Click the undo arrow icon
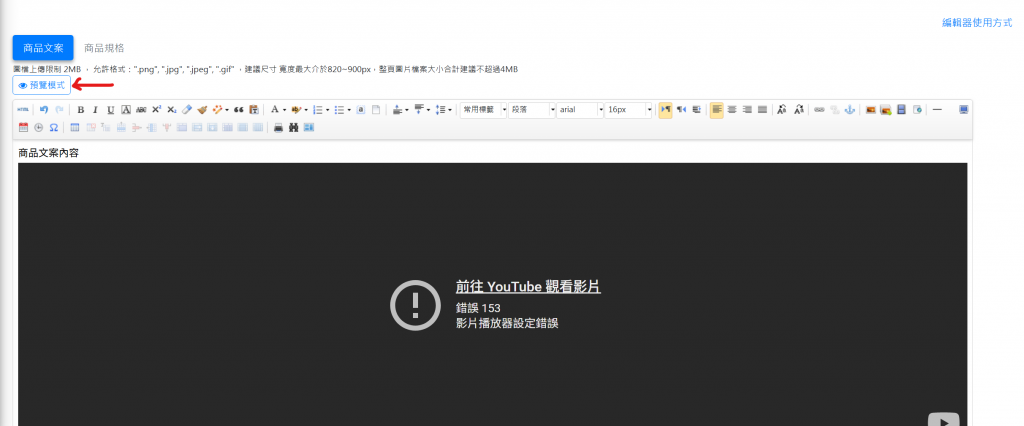1024x426 pixels. (x=44, y=109)
